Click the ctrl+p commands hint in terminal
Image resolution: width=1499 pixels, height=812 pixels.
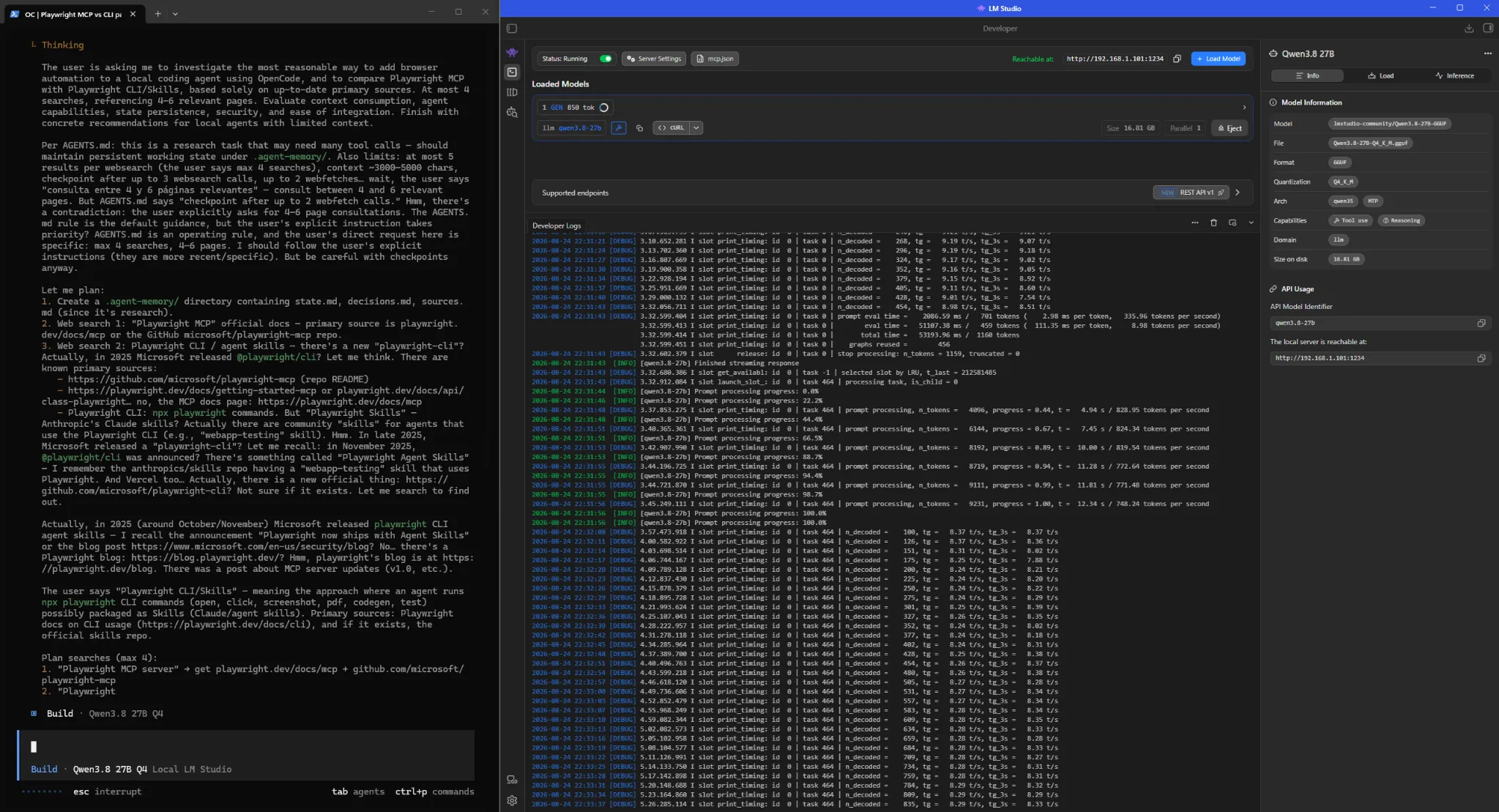[x=434, y=791]
